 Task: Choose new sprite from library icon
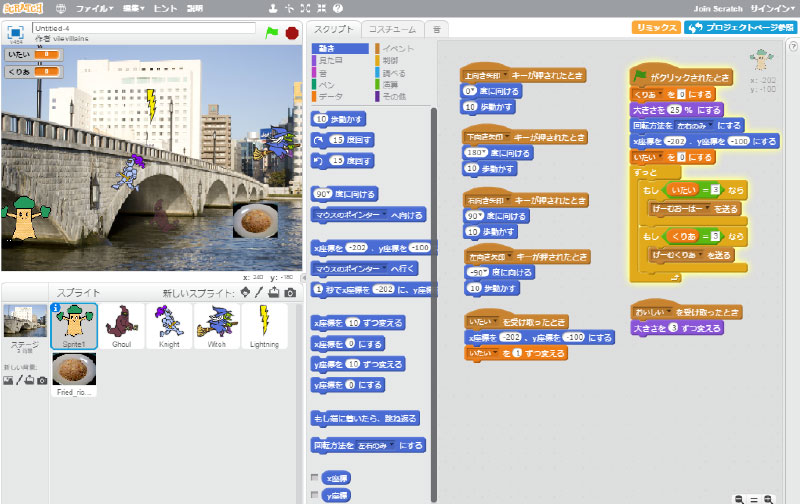(x=245, y=292)
